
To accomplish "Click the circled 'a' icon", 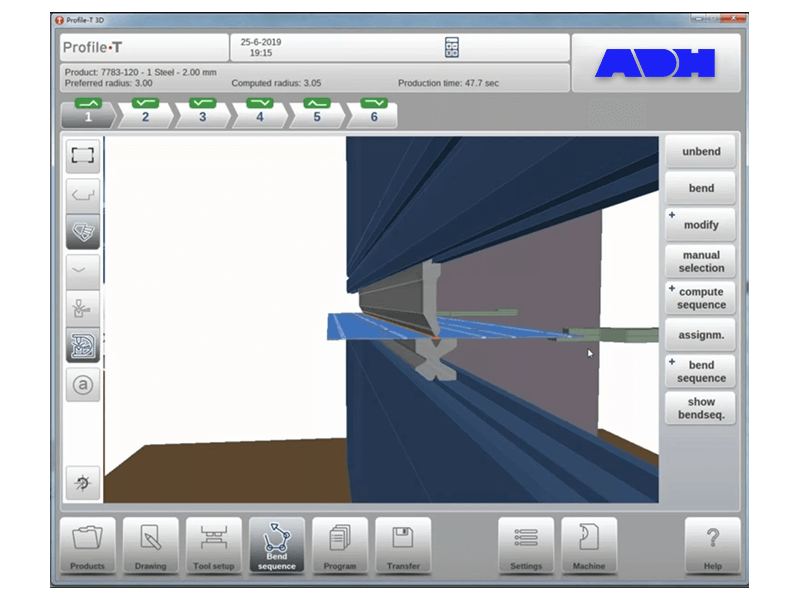I will [83, 385].
